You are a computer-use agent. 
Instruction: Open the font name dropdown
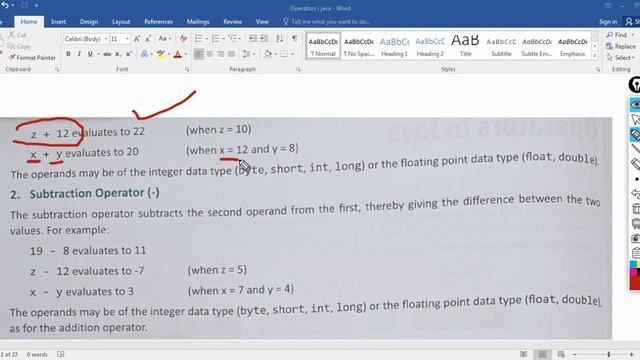pyautogui.click(x=106, y=39)
